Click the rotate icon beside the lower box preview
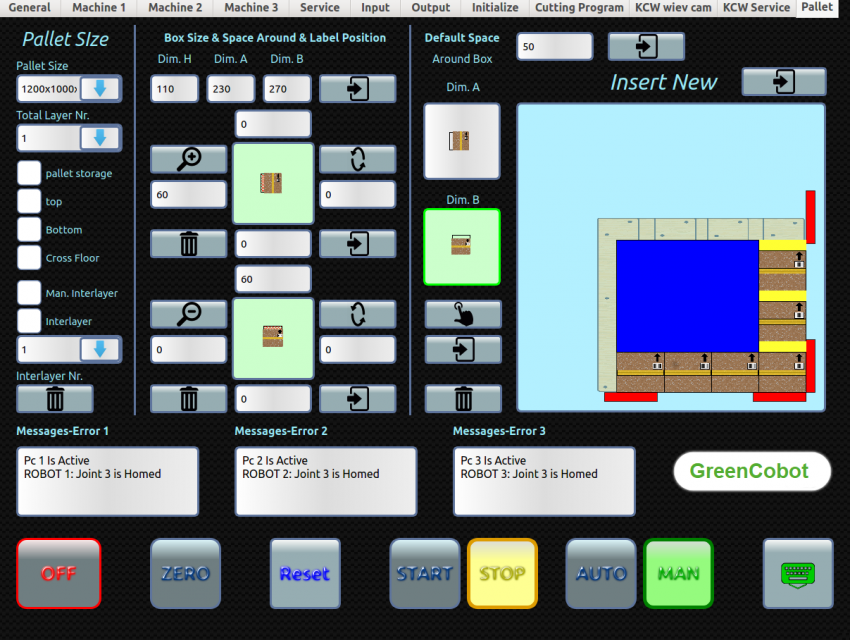 pos(358,314)
